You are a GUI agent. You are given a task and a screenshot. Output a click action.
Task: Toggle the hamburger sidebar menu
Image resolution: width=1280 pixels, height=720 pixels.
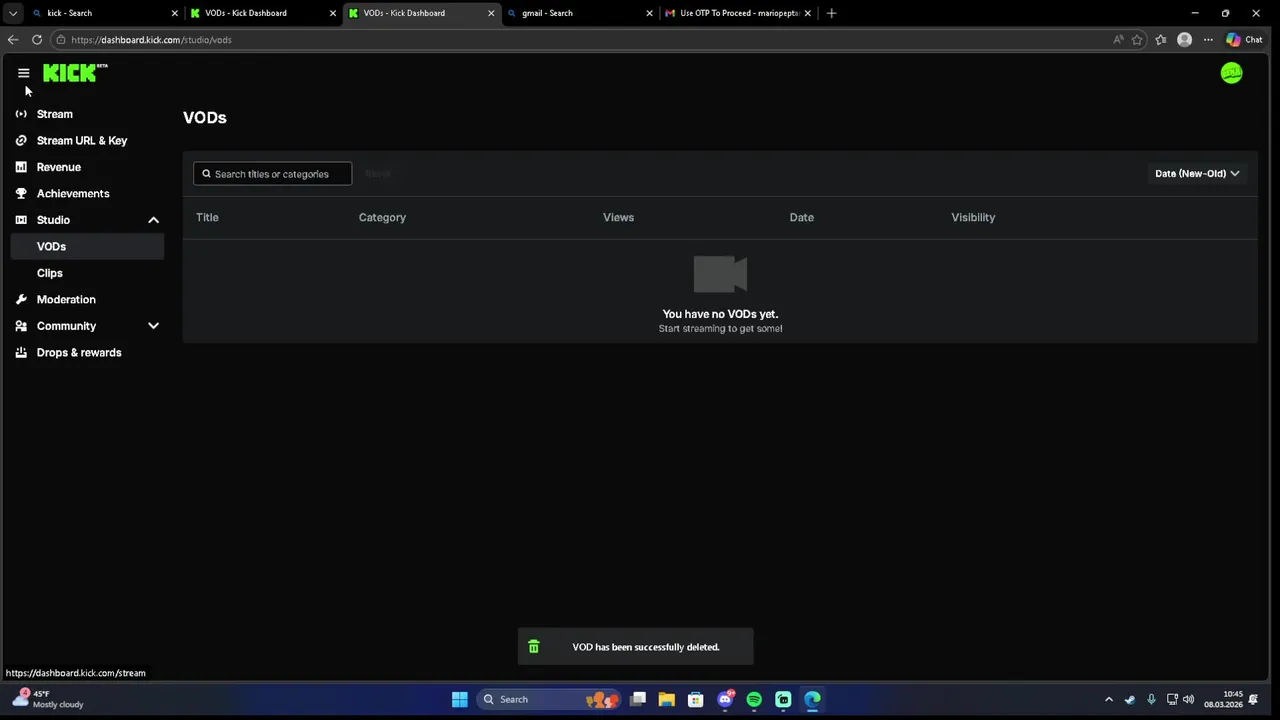(24, 73)
